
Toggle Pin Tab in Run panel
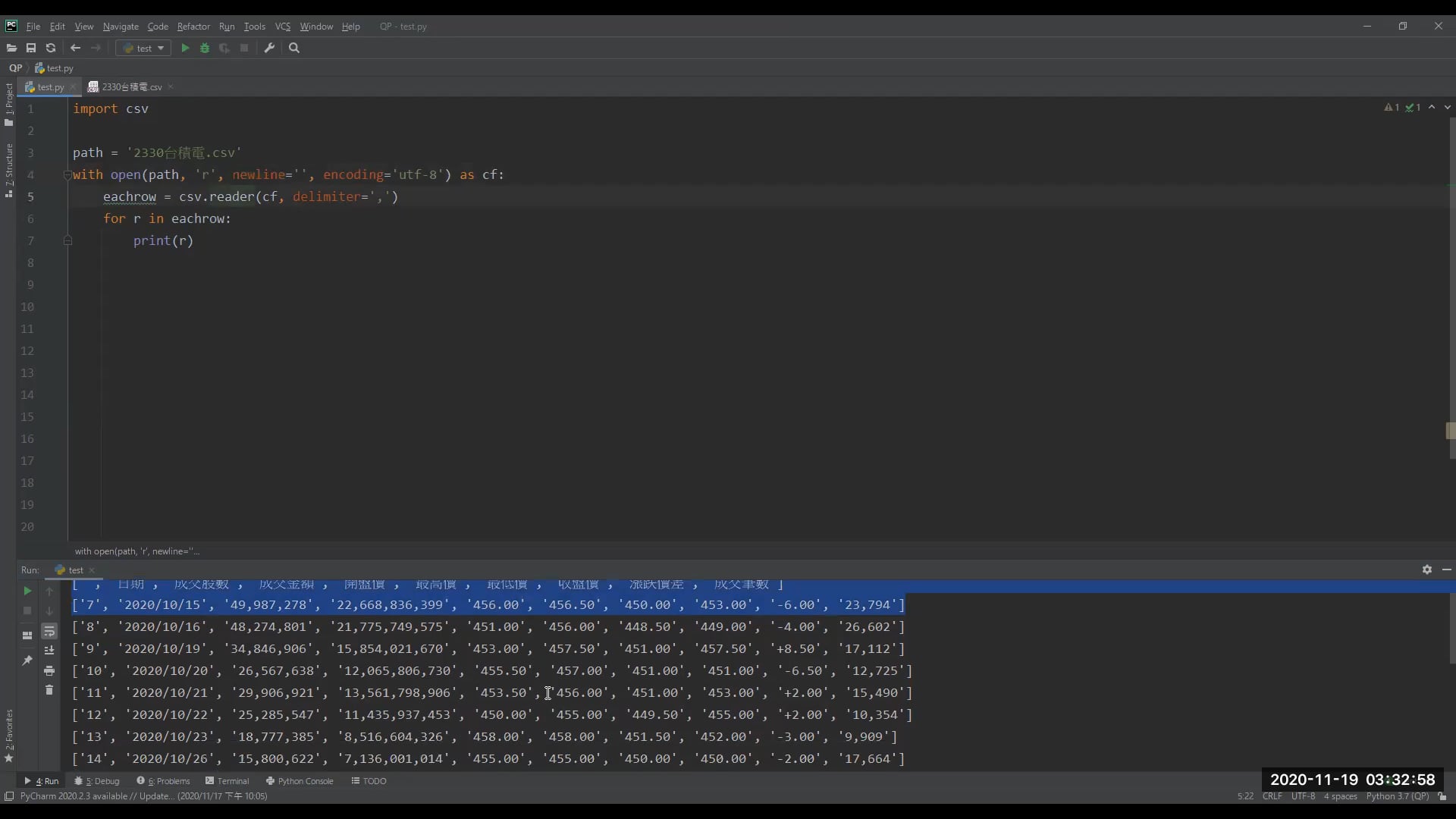[27, 661]
